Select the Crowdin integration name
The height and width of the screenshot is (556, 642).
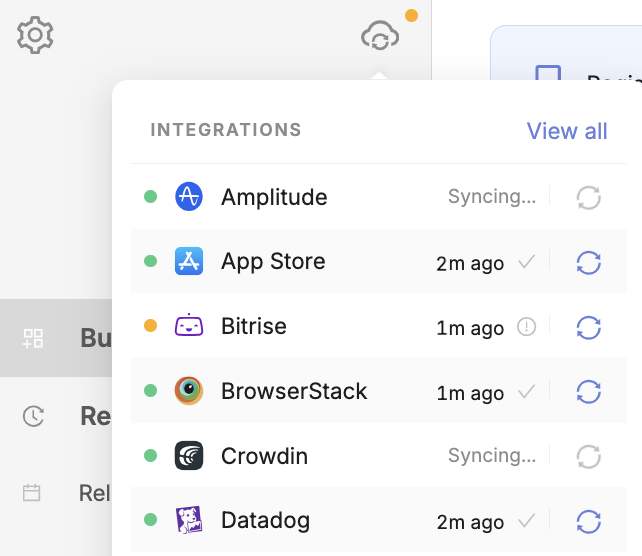[264, 456]
